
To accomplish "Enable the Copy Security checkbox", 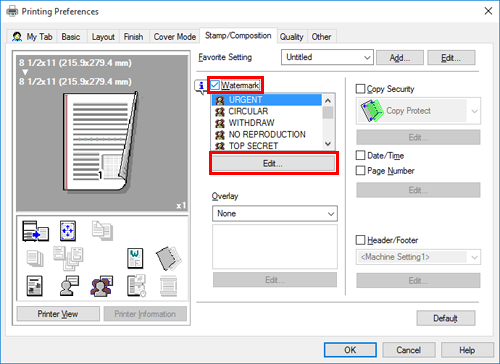I will tap(360, 89).
